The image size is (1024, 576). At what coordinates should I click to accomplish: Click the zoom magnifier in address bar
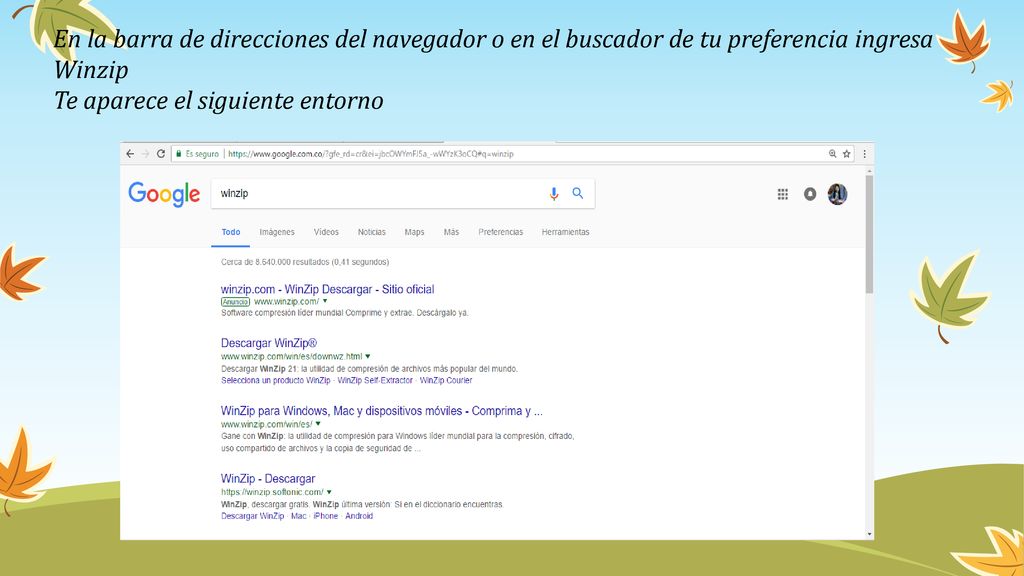point(833,154)
